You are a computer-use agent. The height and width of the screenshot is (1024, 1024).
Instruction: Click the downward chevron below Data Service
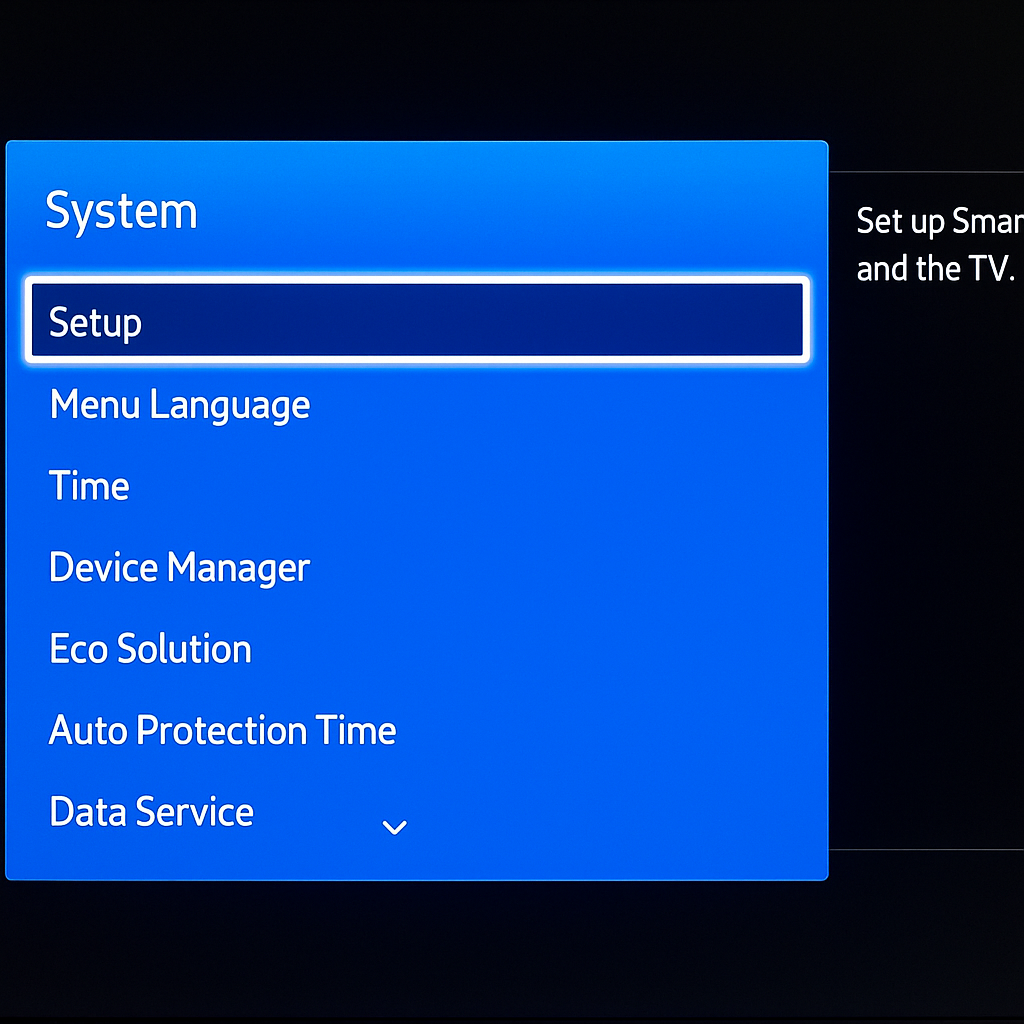point(394,828)
